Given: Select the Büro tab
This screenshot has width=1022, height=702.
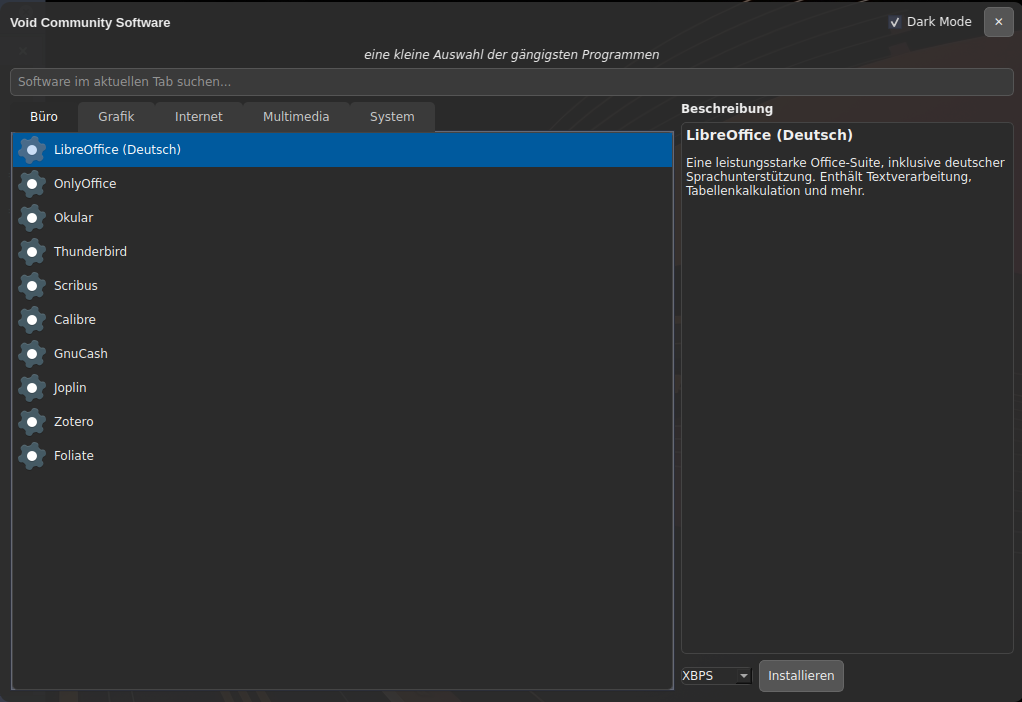Looking at the screenshot, I should 44,117.
